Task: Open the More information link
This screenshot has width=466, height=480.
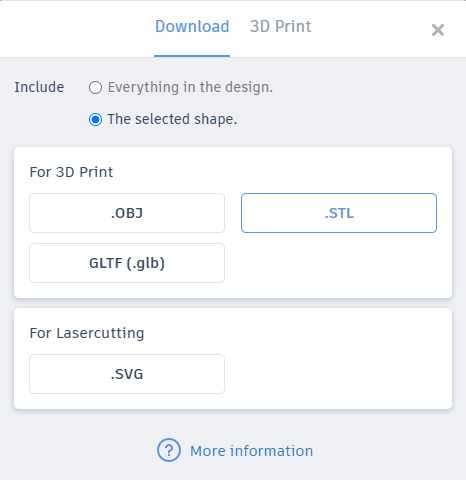Action: tap(251, 451)
